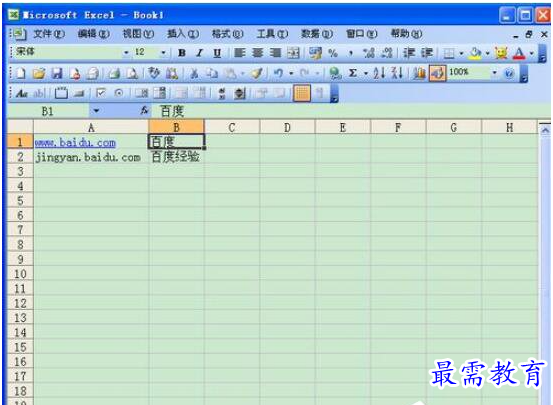Image resolution: width=553 pixels, height=405 pixels.
Task: Cut selection with the scissors icon
Action: click(194, 73)
